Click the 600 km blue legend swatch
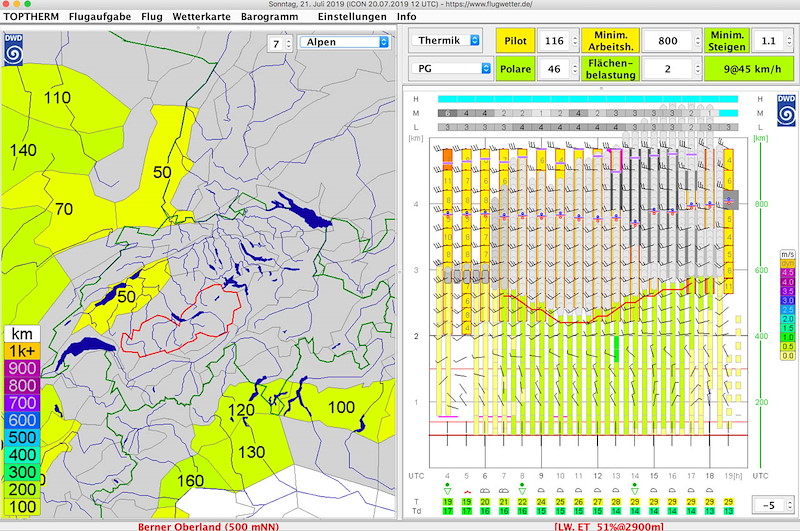Image resolution: width=800 pixels, height=531 pixels. [20, 421]
